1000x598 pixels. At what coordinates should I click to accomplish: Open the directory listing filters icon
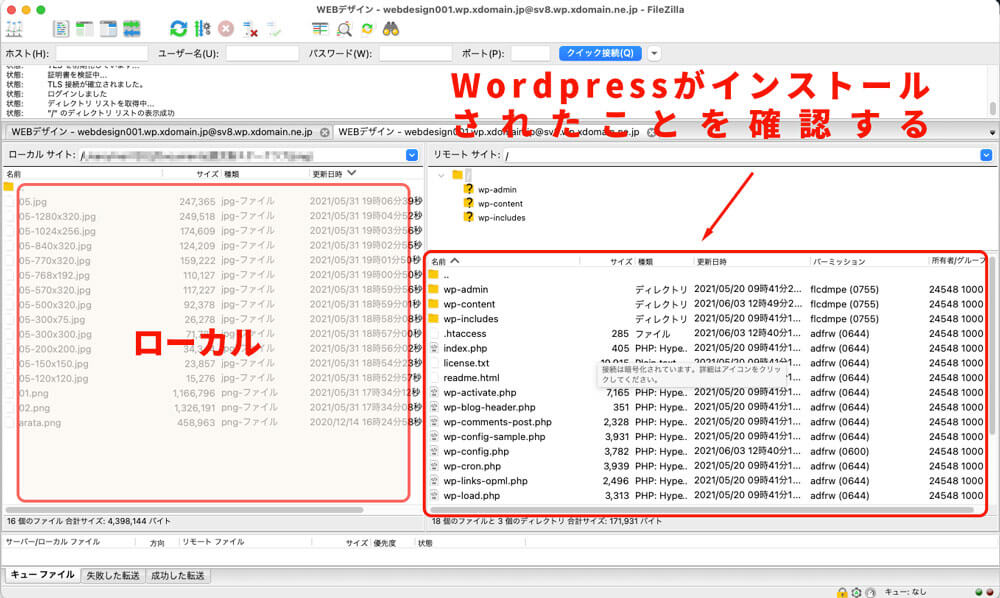click(x=320, y=29)
